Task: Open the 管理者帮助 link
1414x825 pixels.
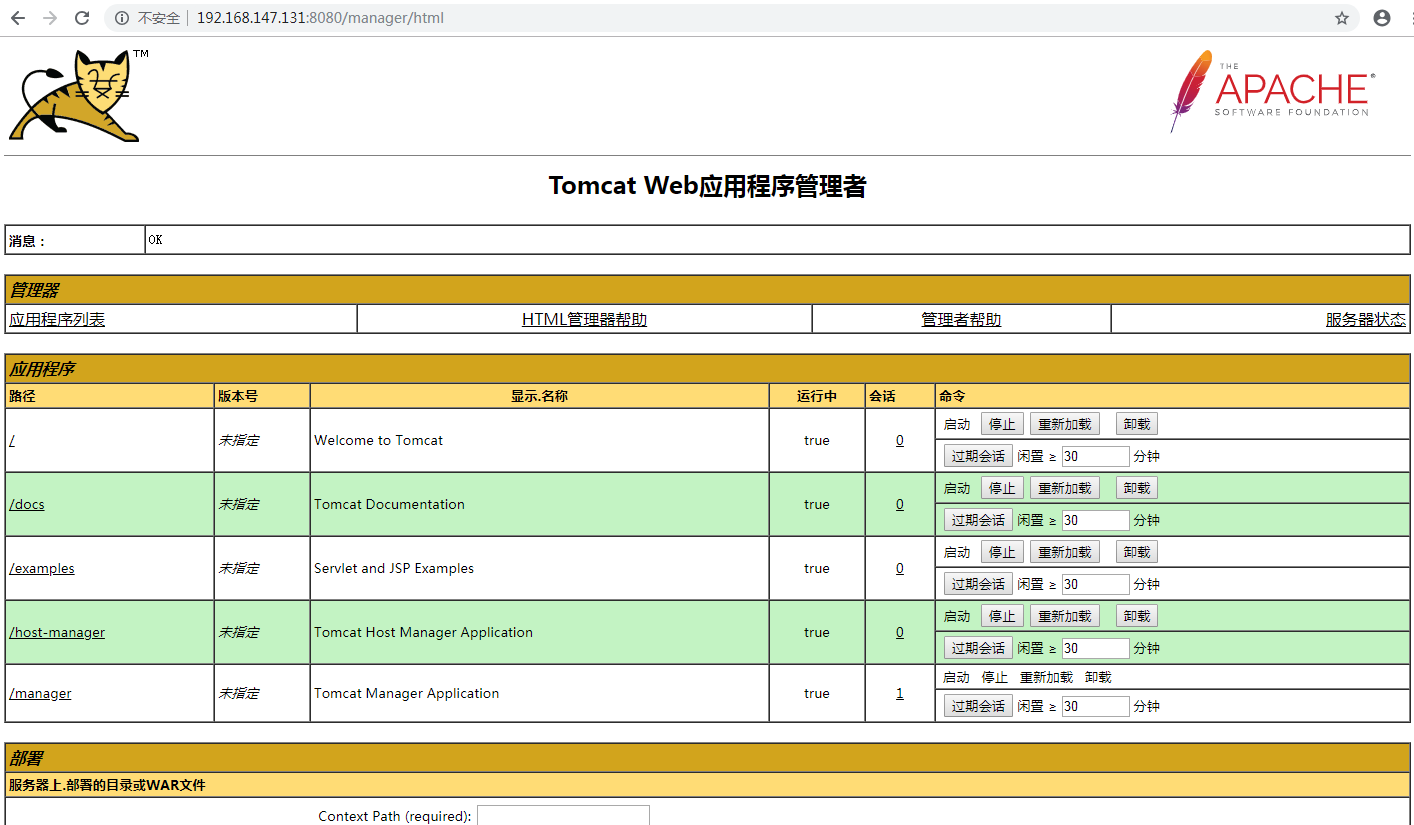Action: (x=961, y=320)
